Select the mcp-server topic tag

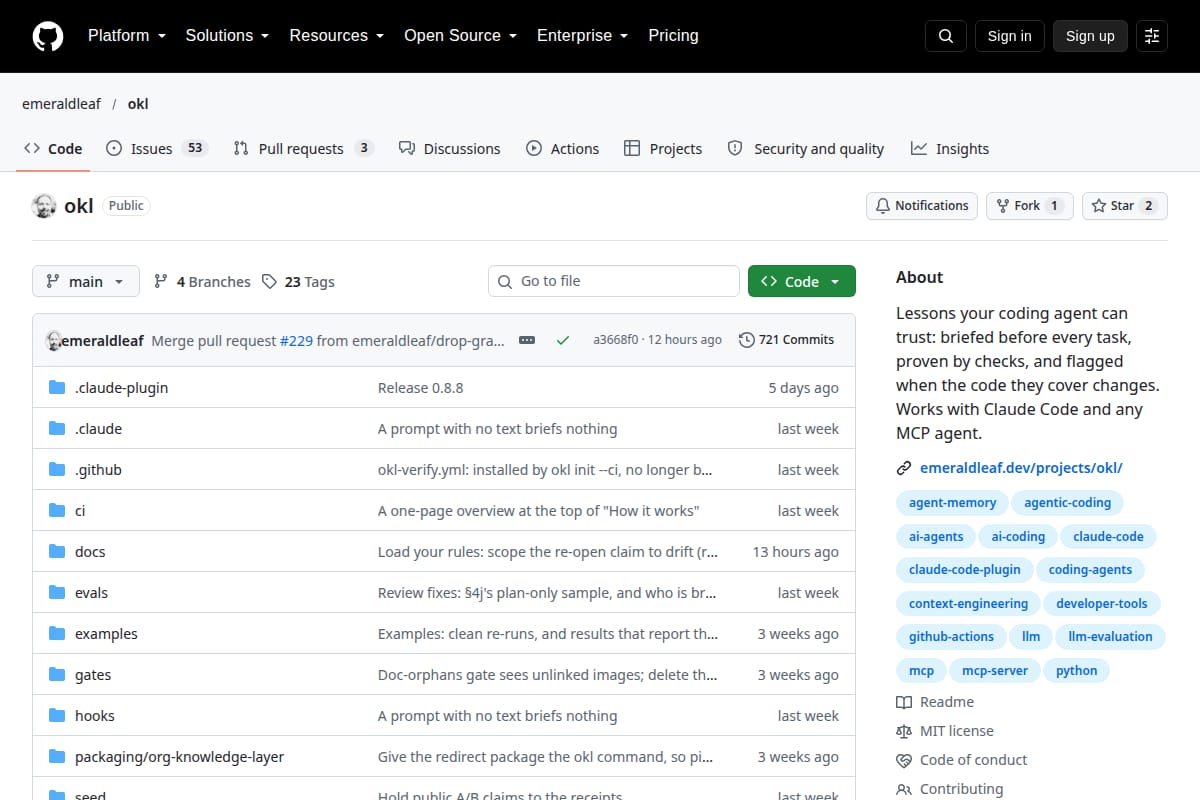[995, 671]
